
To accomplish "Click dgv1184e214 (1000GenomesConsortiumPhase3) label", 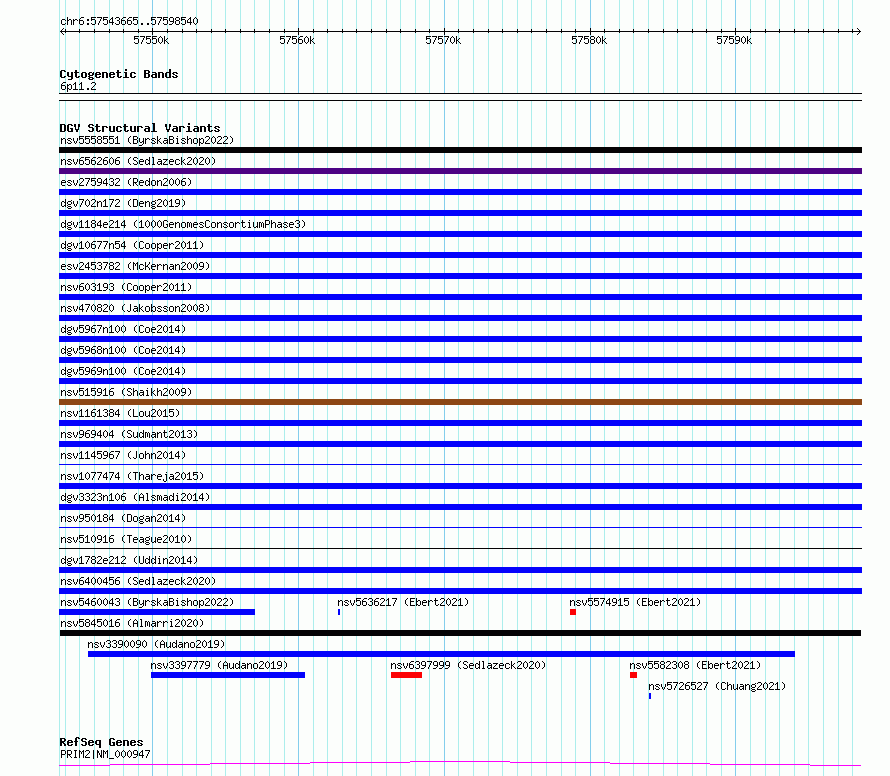I will tap(183, 224).
